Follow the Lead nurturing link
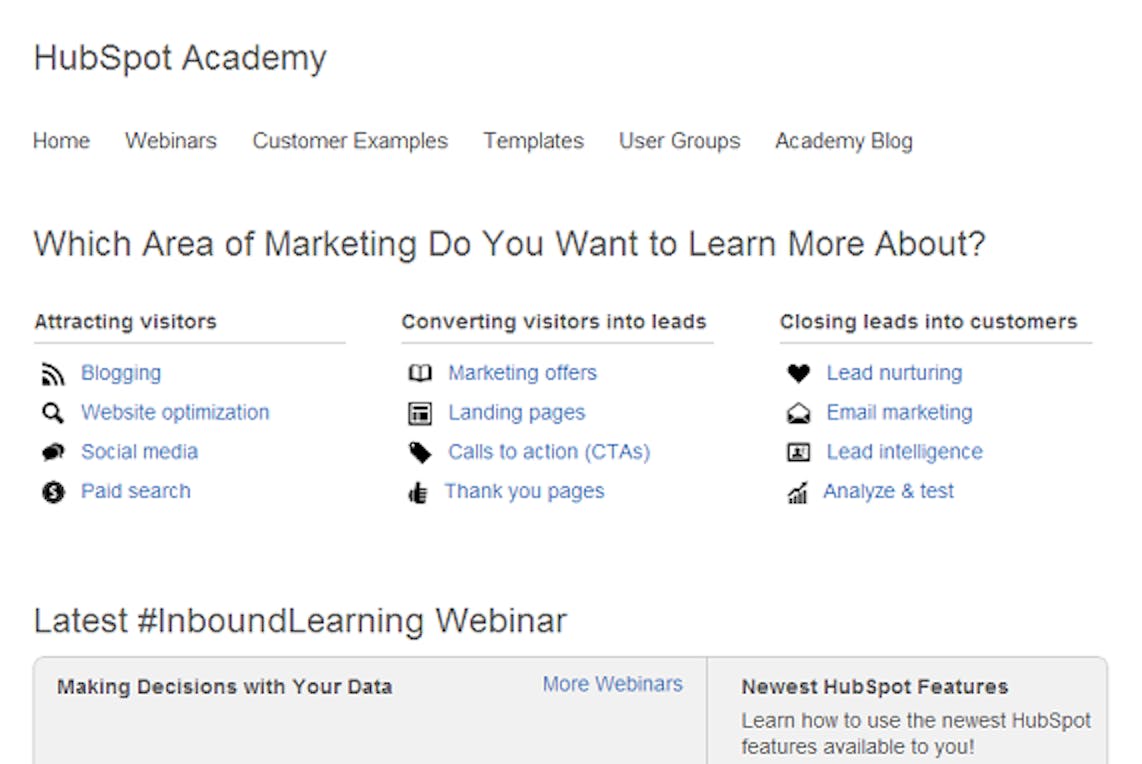Screen dimensions: 1142x764 click(x=894, y=373)
